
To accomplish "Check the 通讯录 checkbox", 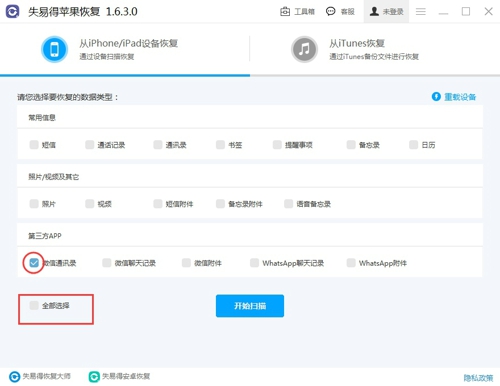I will coord(158,145).
